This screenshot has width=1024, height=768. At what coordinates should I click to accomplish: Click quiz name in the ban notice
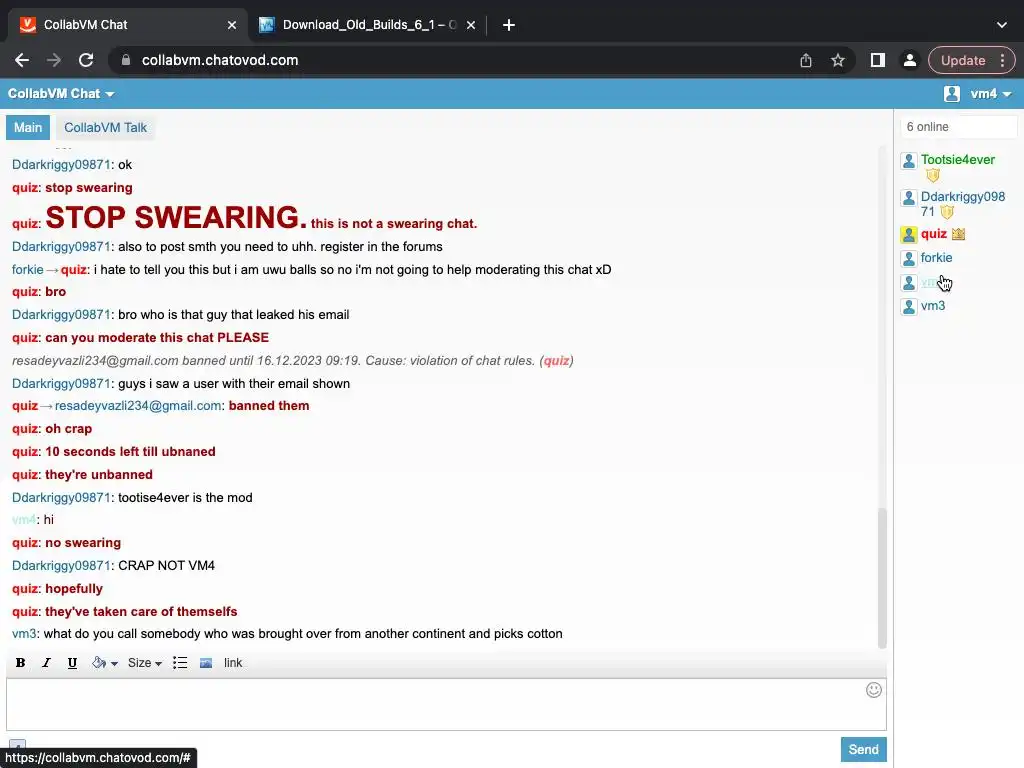coord(556,360)
